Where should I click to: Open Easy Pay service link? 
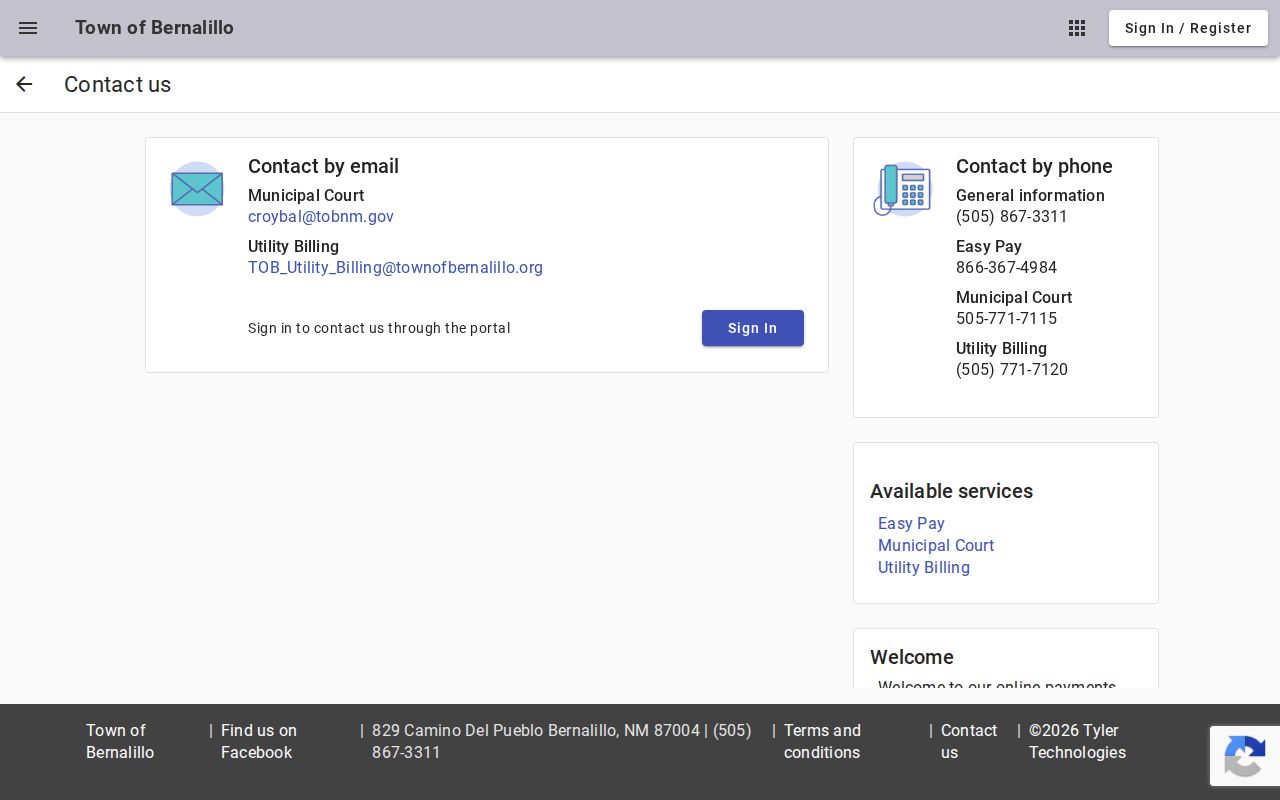pyautogui.click(x=911, y=523)
